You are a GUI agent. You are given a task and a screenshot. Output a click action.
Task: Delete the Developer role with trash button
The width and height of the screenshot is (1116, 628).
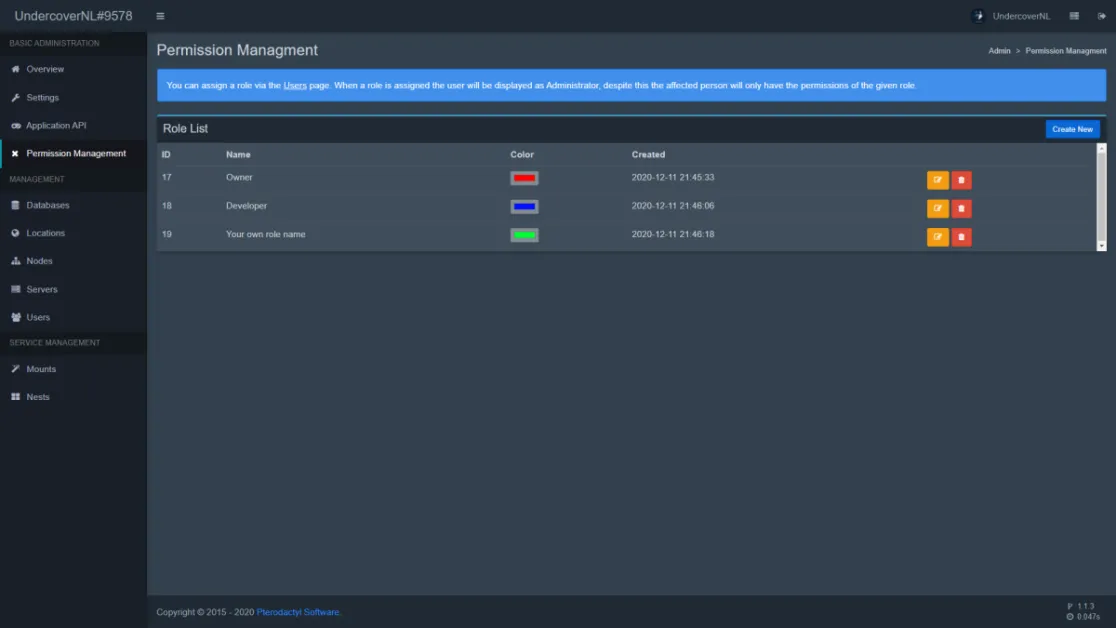point(961,208)
